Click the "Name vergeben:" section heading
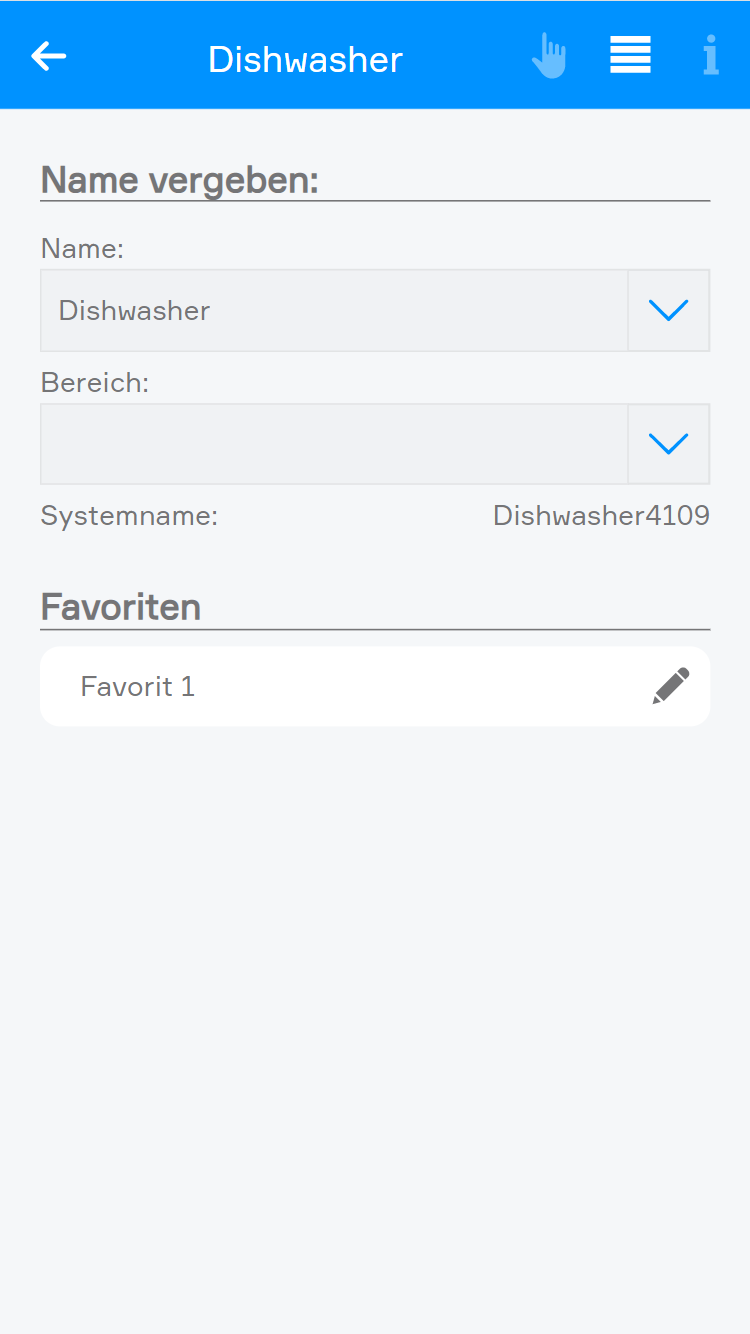Image resolution: width=750 pixels, height=1334 pixels. [x=179, y=181]
